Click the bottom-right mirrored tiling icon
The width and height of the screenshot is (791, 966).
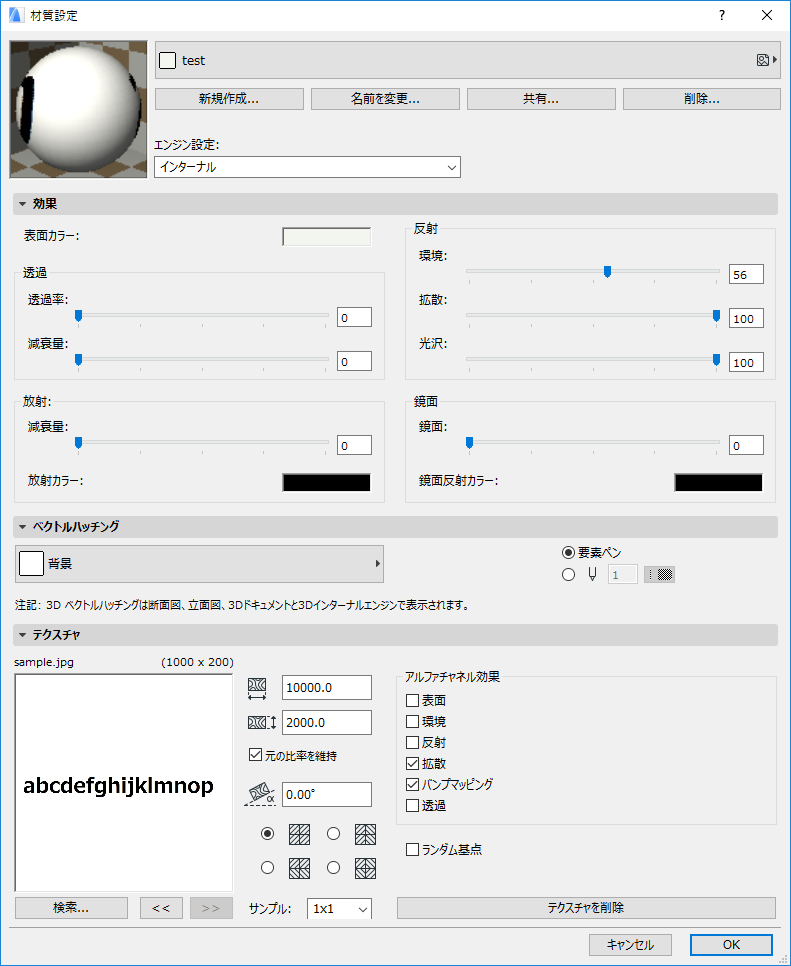365,868
